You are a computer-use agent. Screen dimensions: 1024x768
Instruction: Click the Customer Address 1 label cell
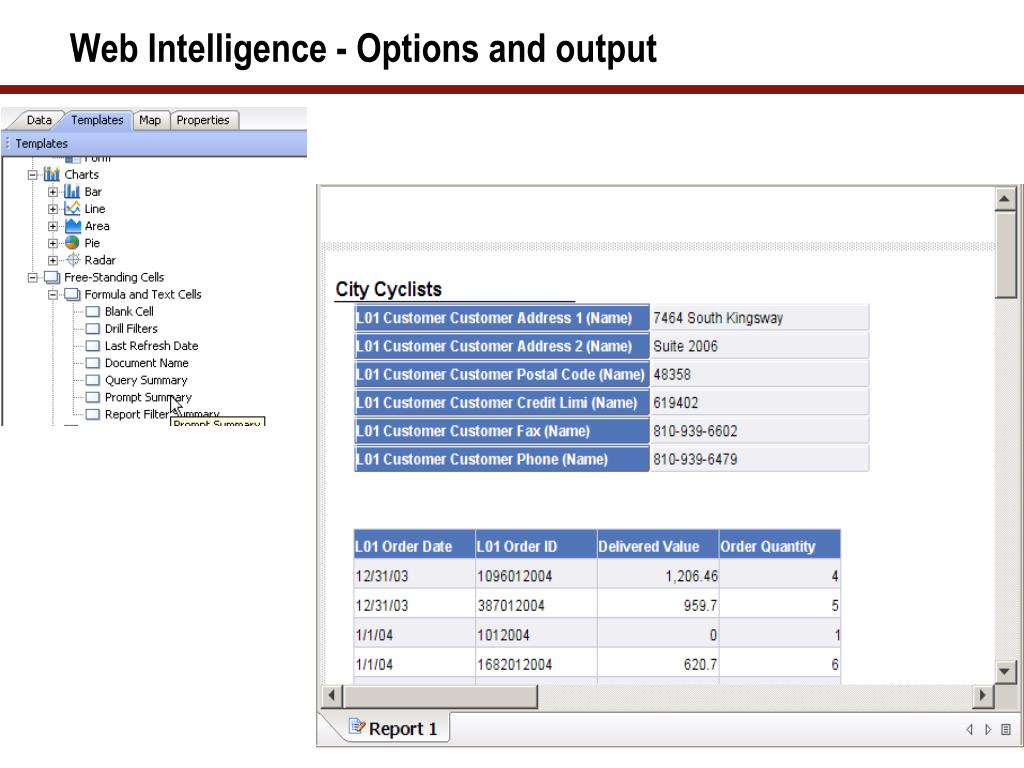tap(502, 318)
